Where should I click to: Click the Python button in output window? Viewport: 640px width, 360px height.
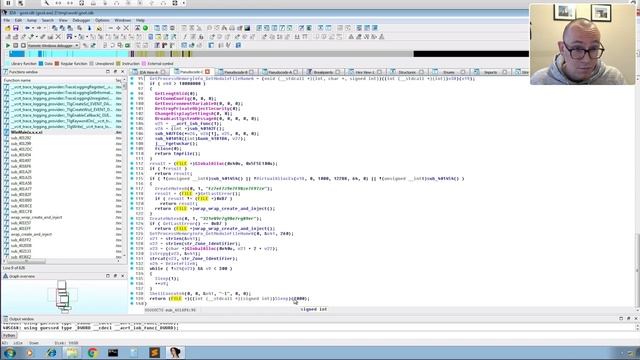tap(9, 336)
